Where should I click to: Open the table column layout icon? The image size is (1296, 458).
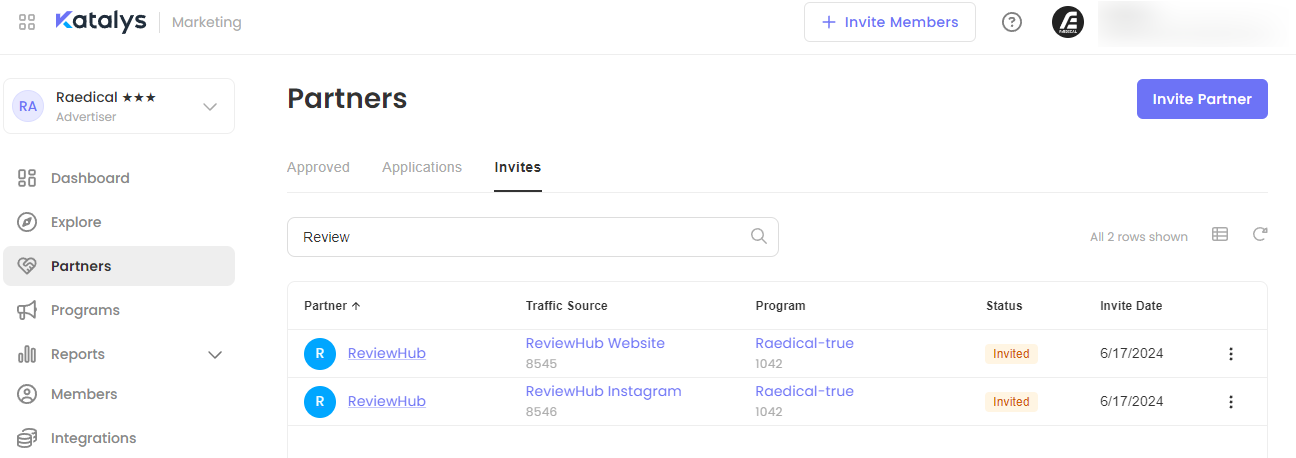[1220, 235]
